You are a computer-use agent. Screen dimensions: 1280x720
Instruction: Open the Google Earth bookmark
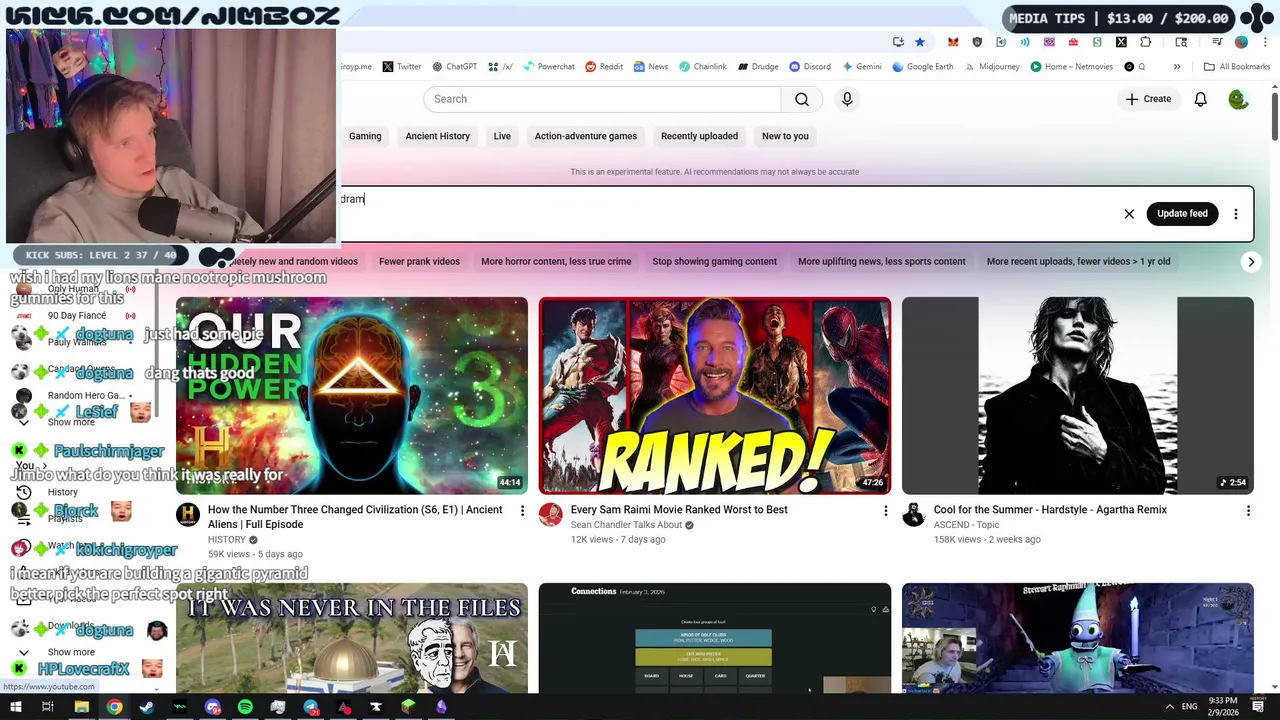pyautogui.click(x=923, y=67)
